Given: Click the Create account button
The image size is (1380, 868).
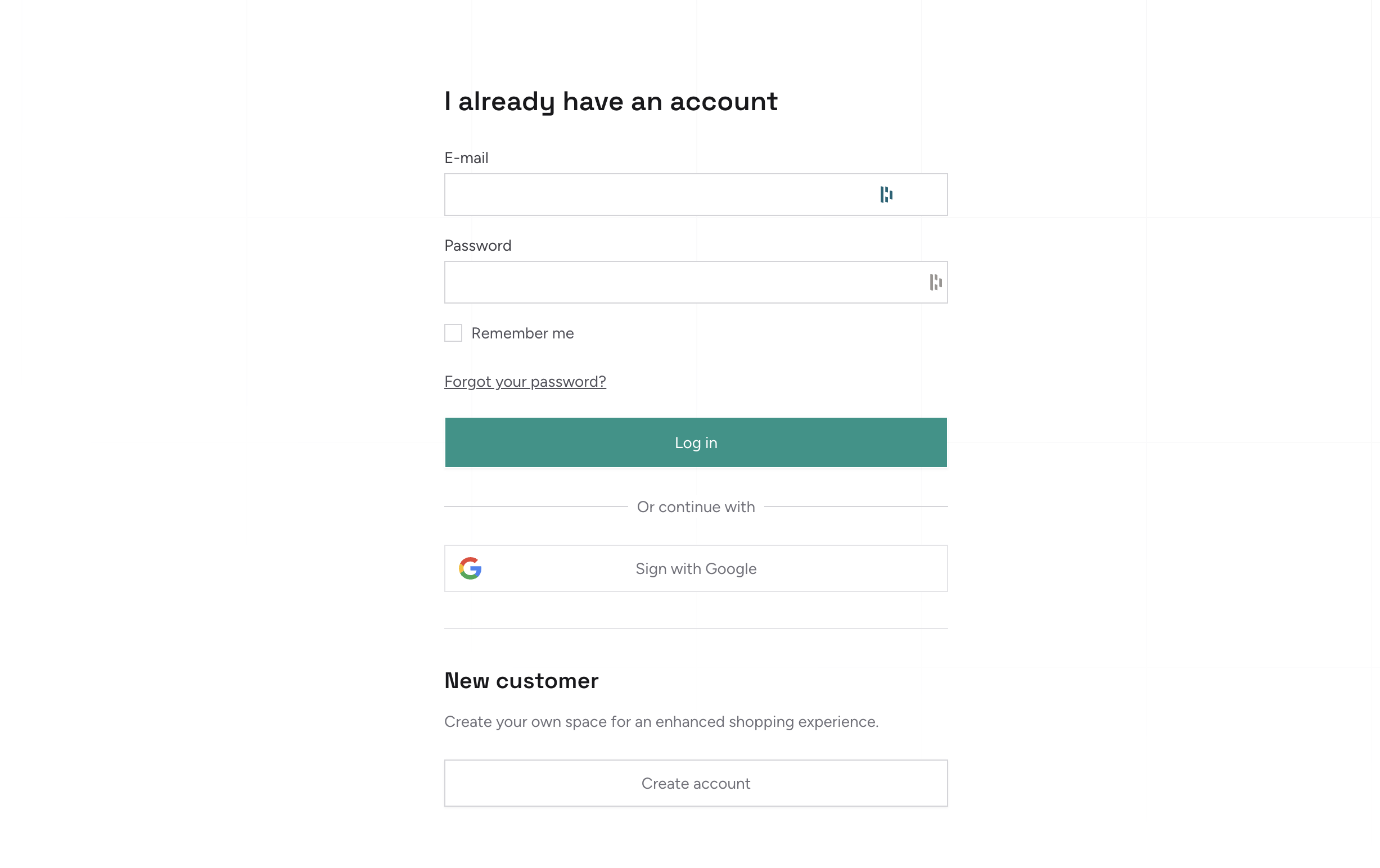Looking at the screenshot, I should click(696, 783).
